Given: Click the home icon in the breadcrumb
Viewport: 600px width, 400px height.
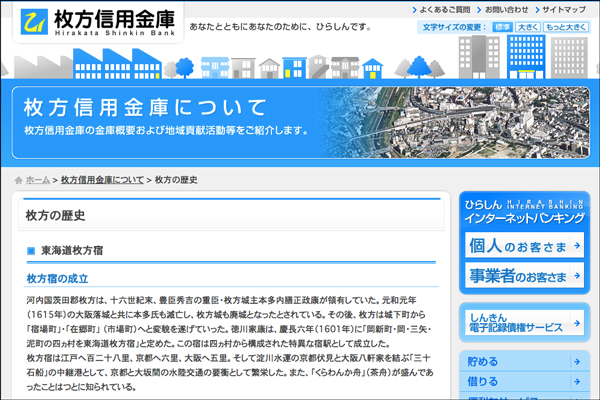Looking at the screenshot, I should pyautogui.click(x=18, y=180).
